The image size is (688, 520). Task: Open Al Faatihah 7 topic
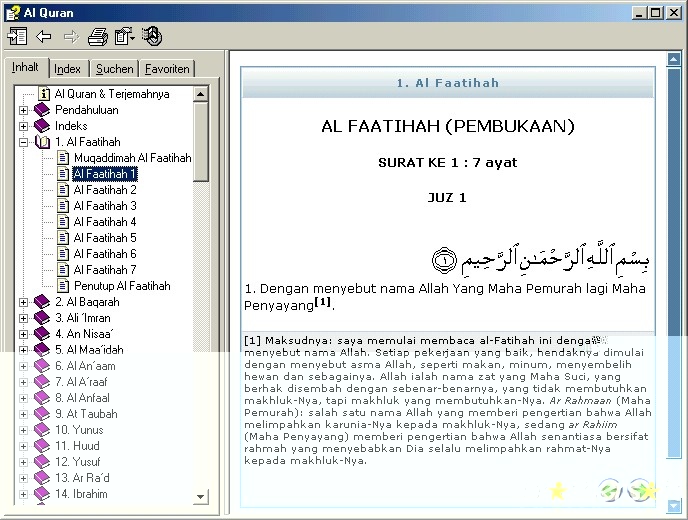105,270
